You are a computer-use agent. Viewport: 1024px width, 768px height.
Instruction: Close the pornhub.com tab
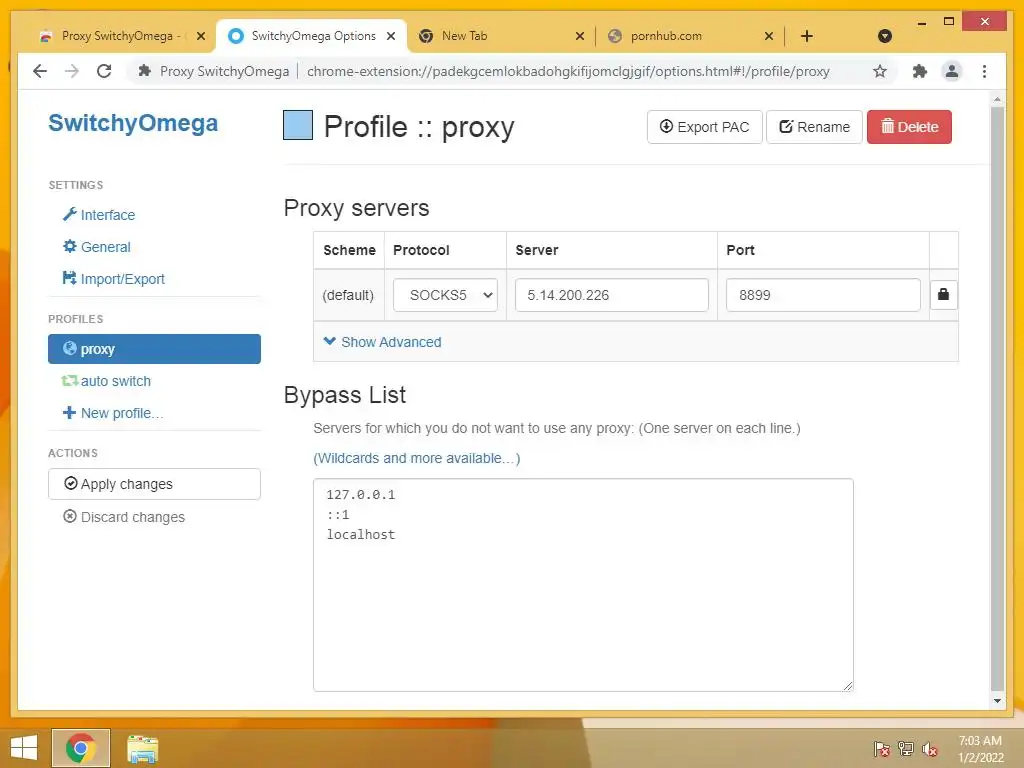(x=769, y=36)
